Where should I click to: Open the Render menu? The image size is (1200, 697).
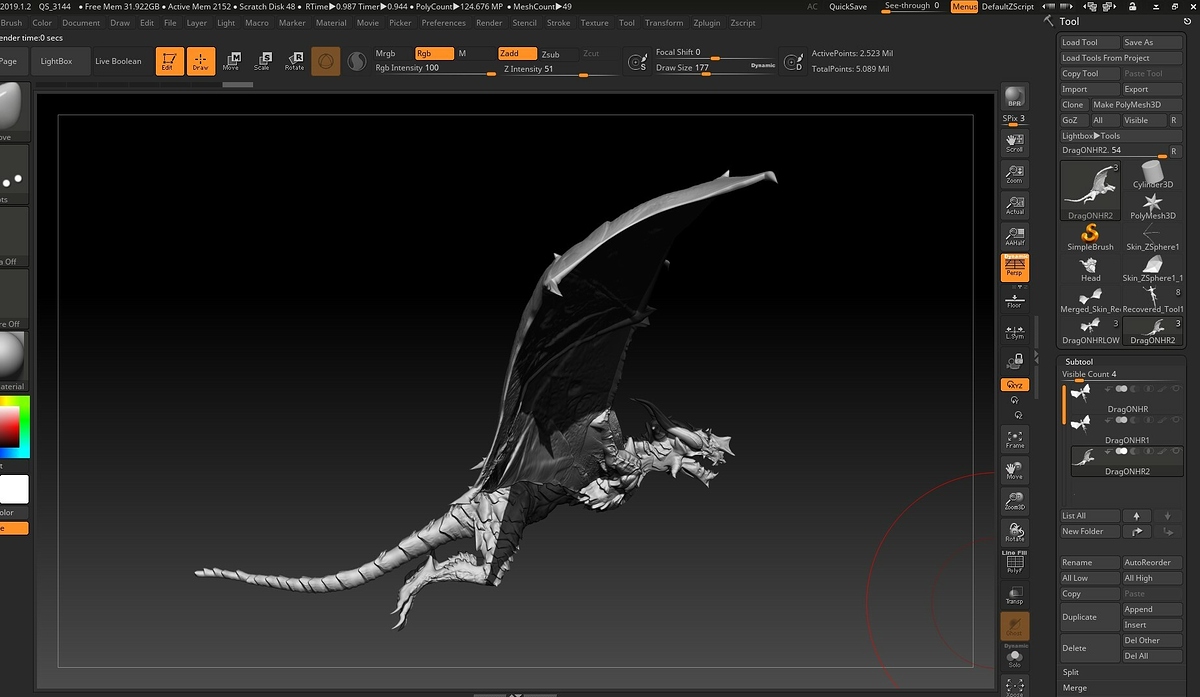point(489,23)
